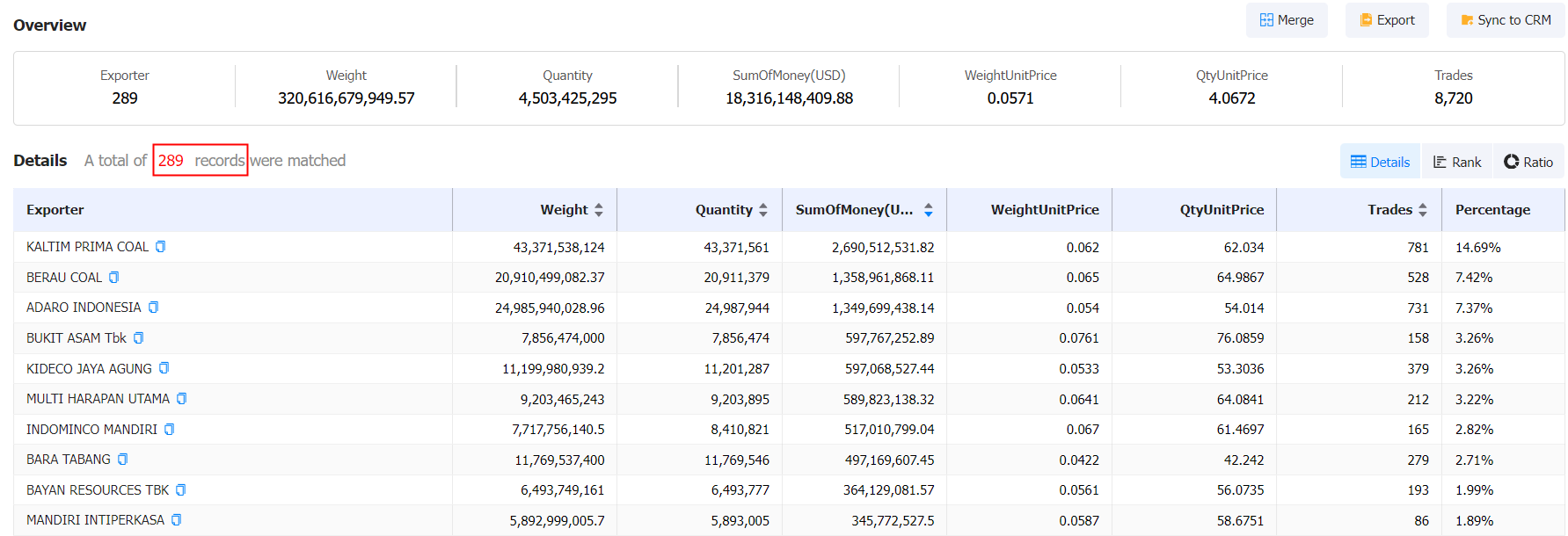
Task: Open INDOMINCO MANDIRI exporter entry
Action: pyautogui.click(x=91, y=430)
